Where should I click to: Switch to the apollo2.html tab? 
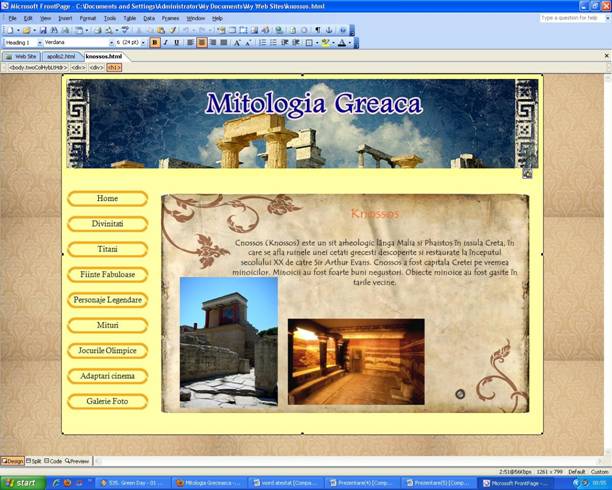tap(61, 56)
